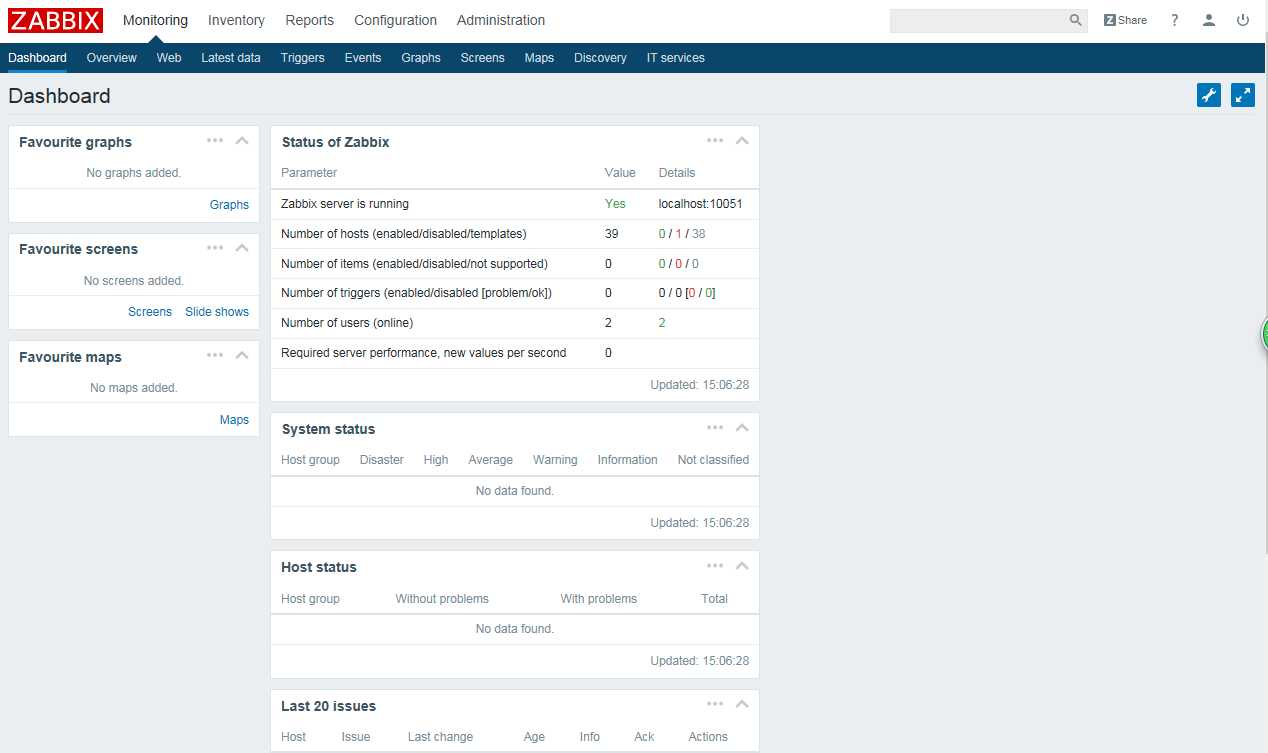Open Last 20 issues widget menu dots
1268x753 pixels.
click(715, 704)
